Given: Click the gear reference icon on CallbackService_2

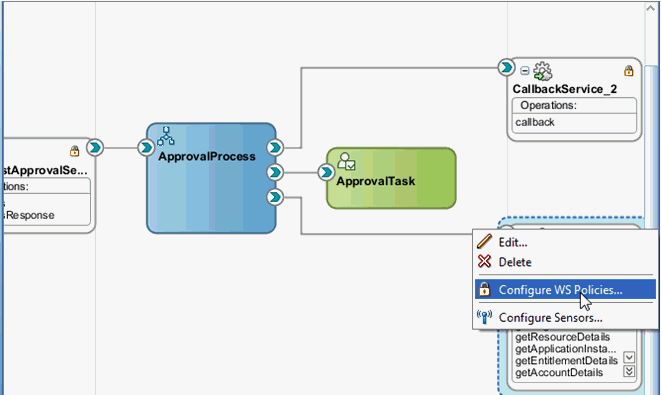Looking at the screenshot, I should [x=543, y=71].
